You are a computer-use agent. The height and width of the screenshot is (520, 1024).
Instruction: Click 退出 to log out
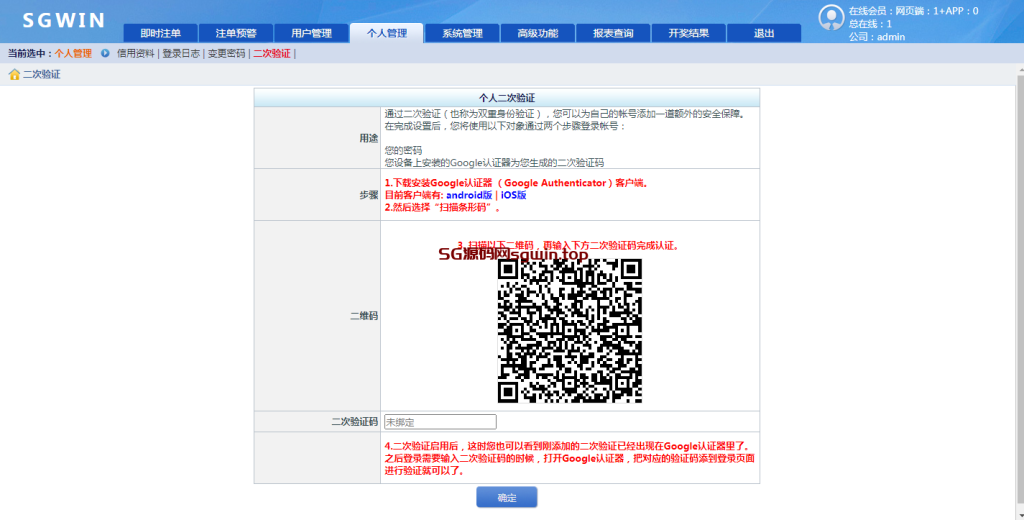(x=764, y=33)
